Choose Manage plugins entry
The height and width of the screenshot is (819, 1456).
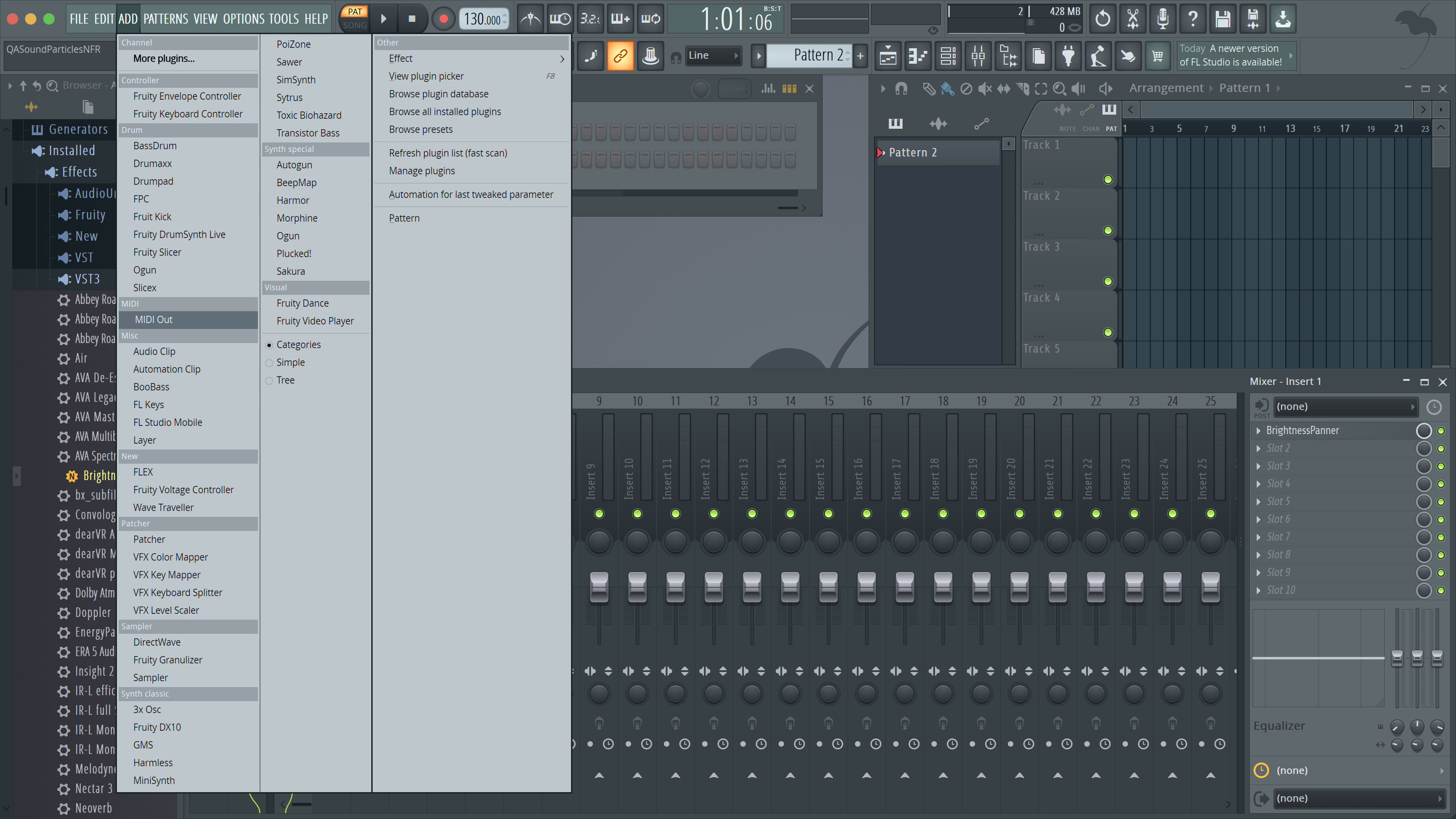coord(422,171)
